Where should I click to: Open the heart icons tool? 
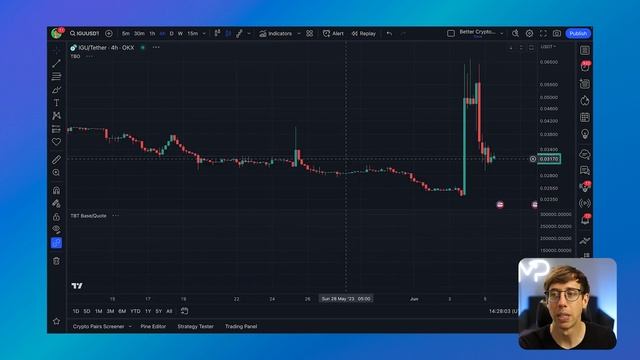[56, 142]
